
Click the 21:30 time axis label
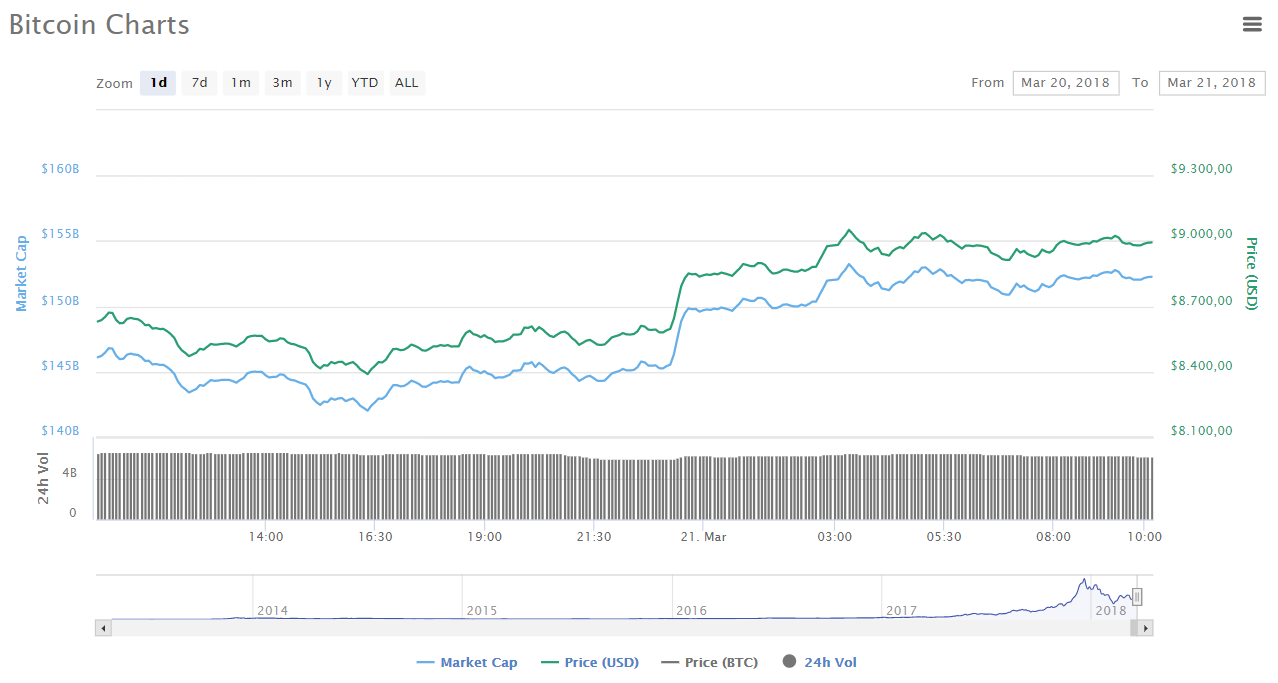594,537
